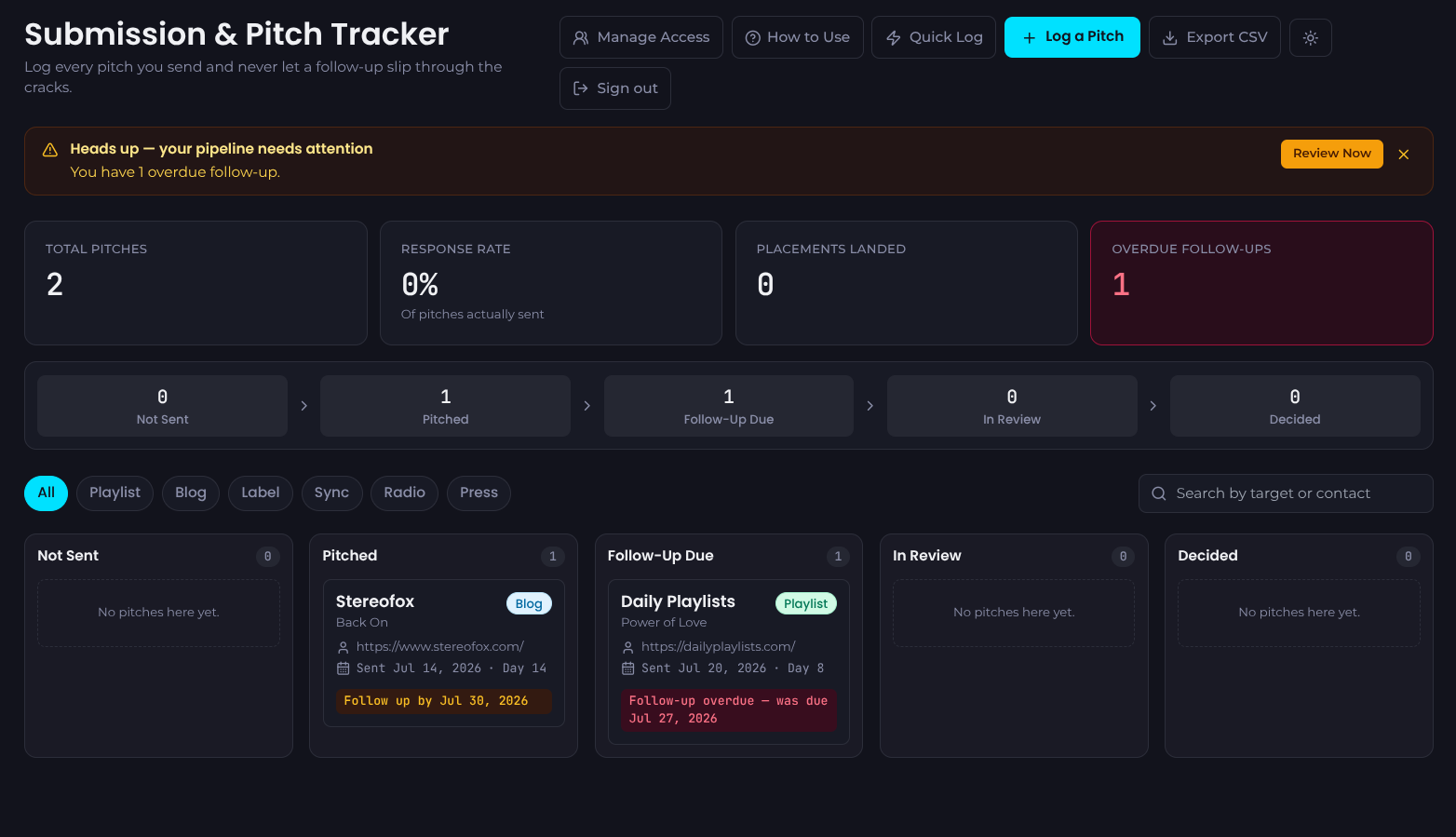Click 'Sent Jul 20, 2026 · Day 8' text
Viewport: 1456px width, 837px height.
coord(733,668)
